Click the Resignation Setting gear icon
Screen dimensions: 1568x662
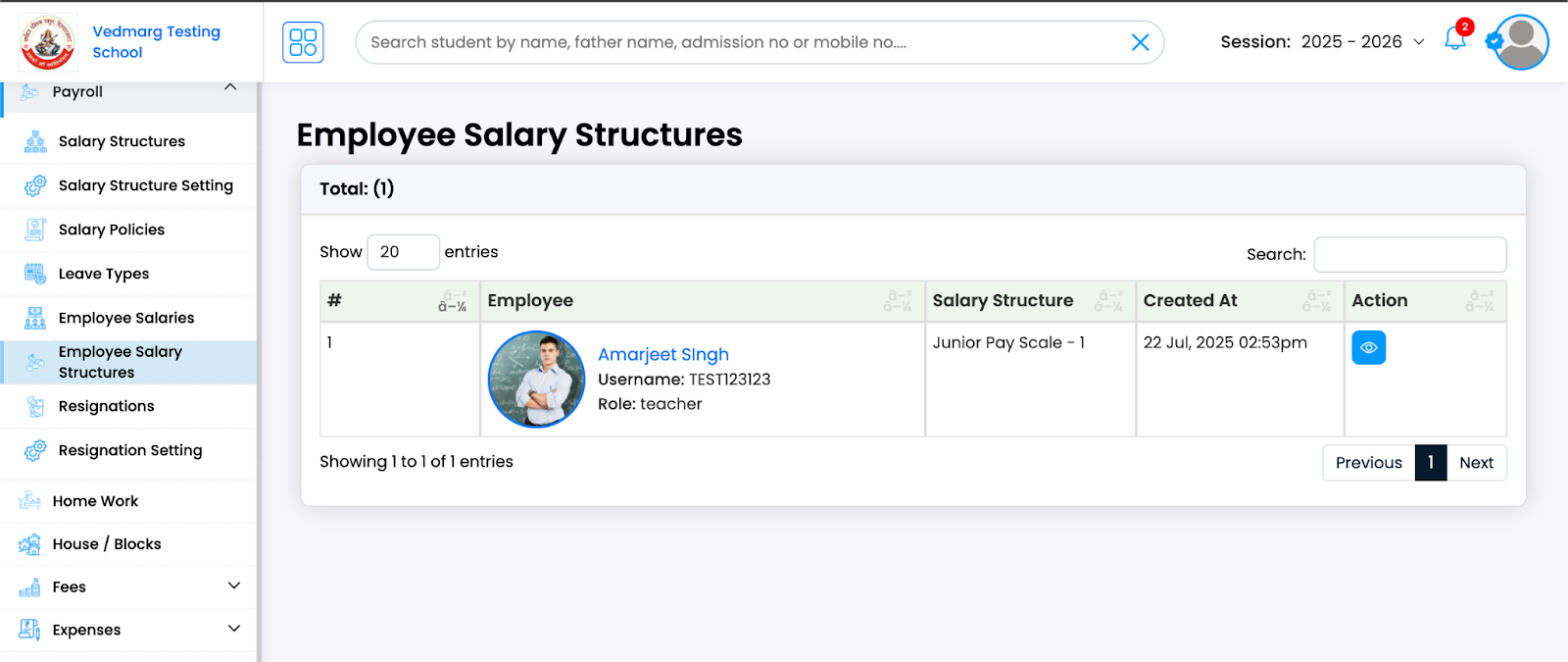point(33,451)
